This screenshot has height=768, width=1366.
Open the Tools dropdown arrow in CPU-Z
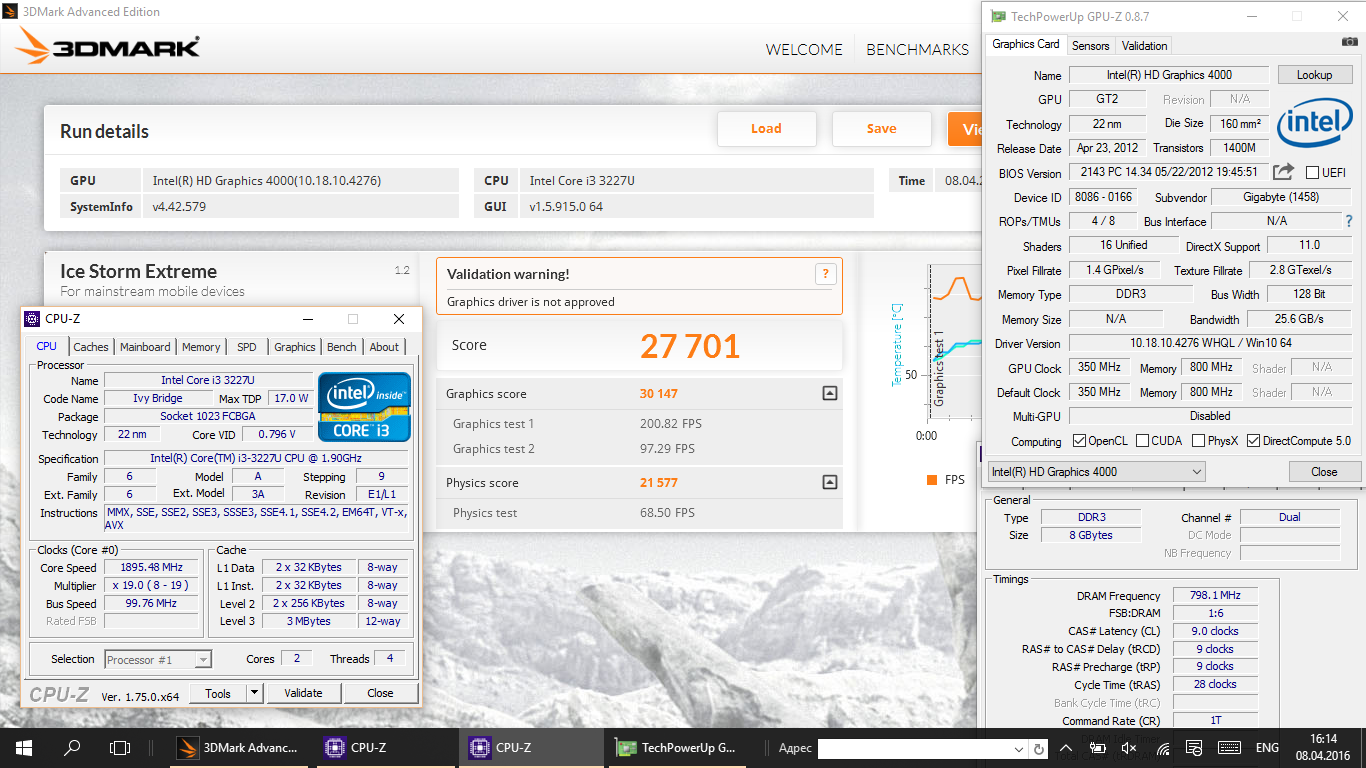pos(254,692)
